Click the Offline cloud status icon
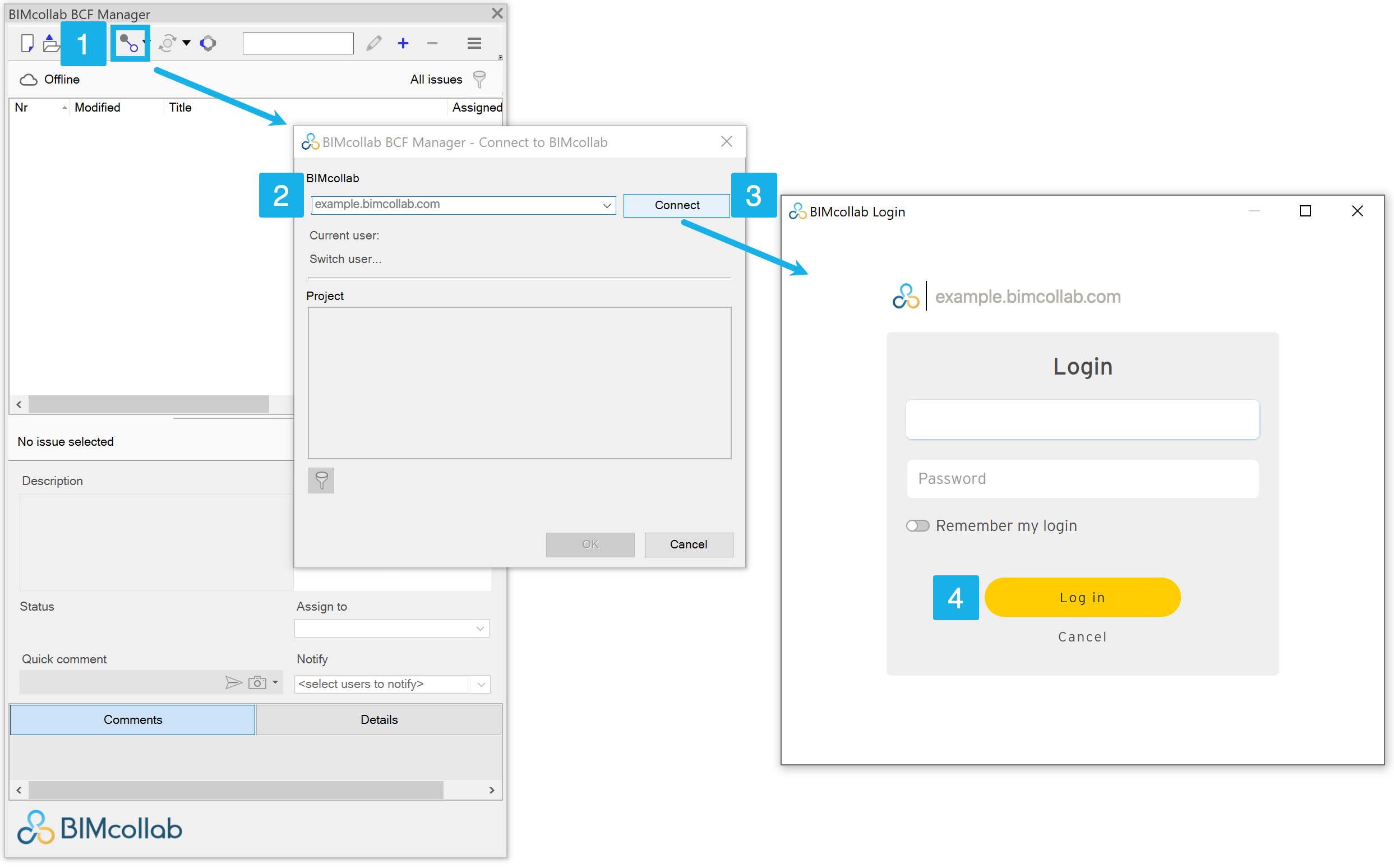This screenshot has width=1394, height=868. (28, 80)
